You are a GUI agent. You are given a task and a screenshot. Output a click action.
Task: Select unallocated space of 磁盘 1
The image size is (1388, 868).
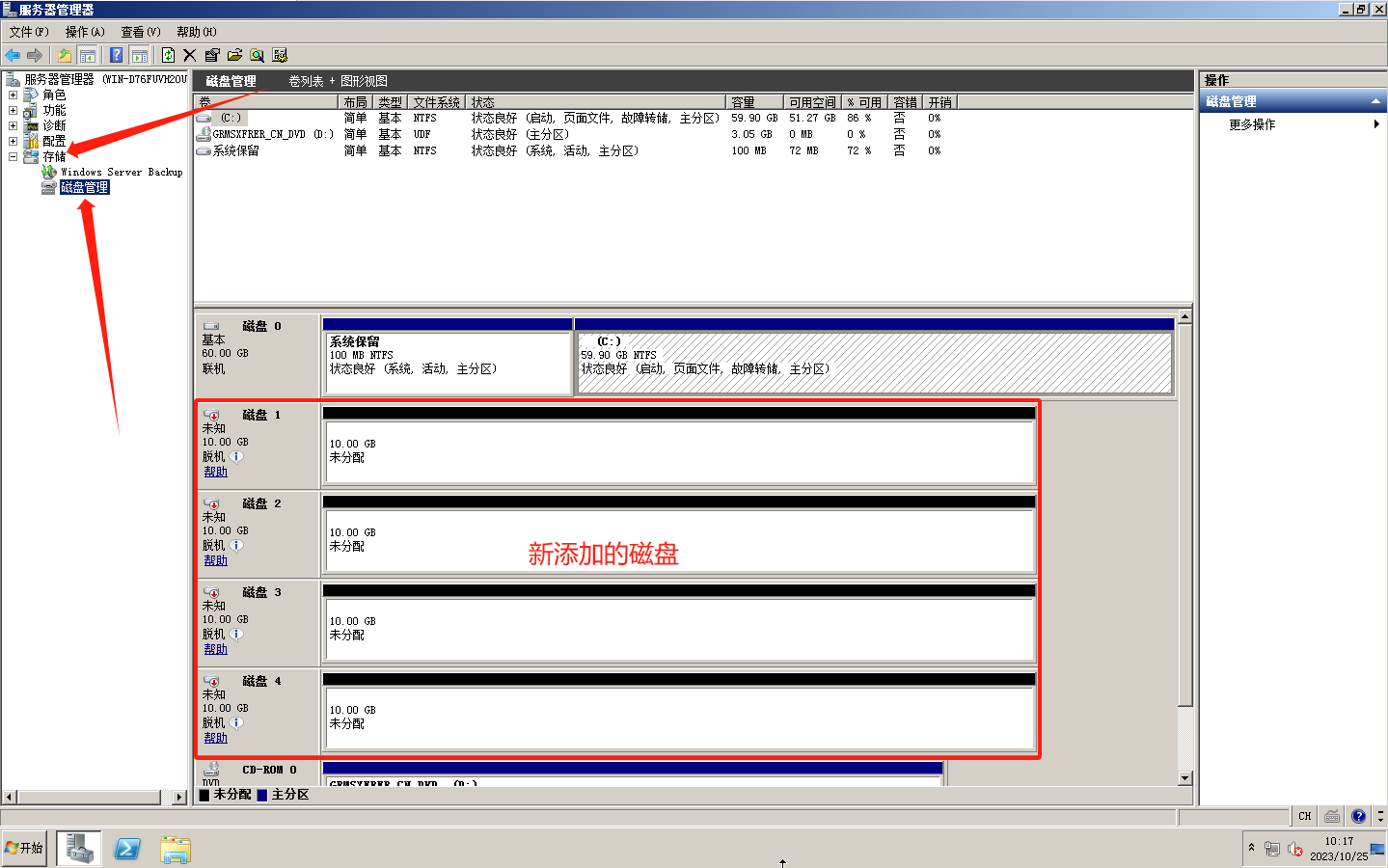pos(679,451)
